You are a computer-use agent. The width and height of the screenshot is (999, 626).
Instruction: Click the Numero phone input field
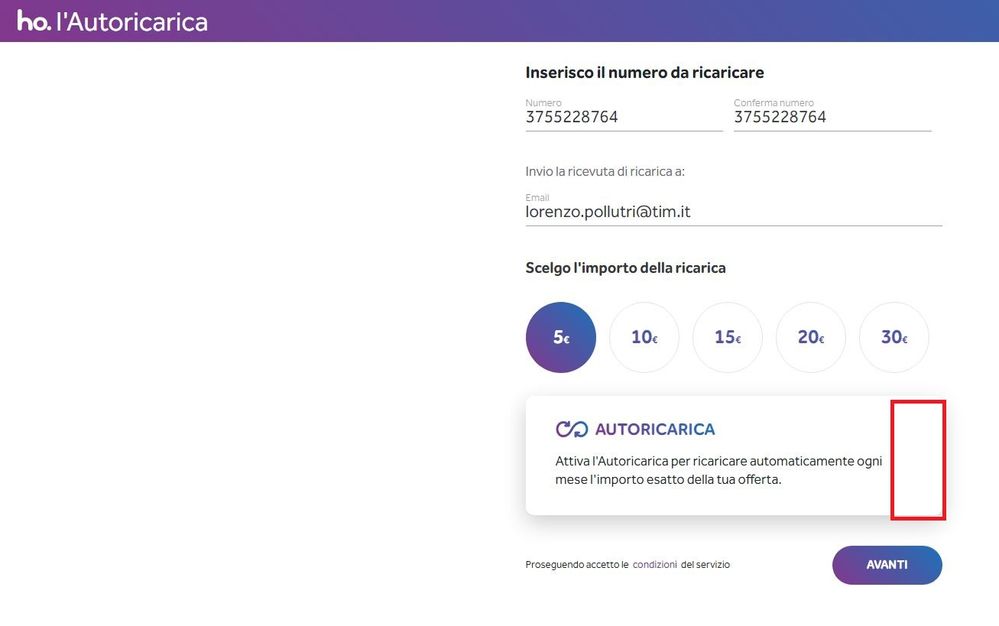(x=624, y=117)
